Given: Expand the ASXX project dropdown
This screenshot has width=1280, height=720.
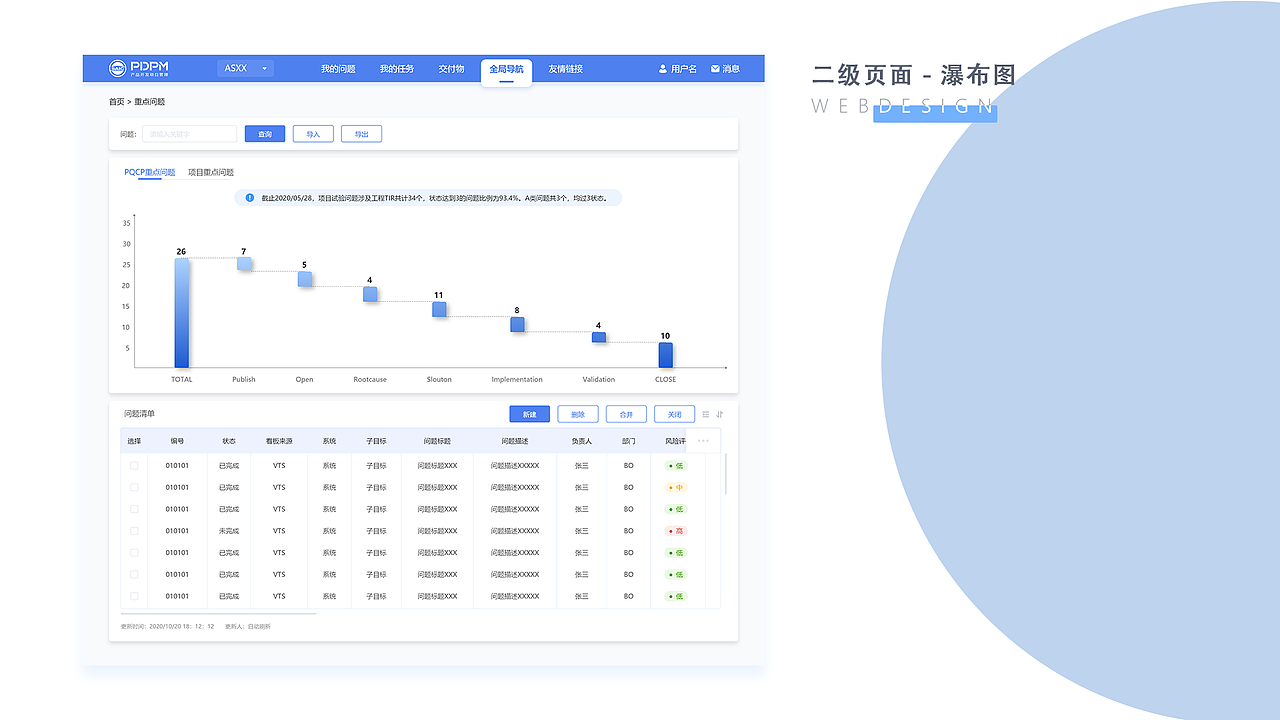Looking at the screenshot, I should tap(245, 69).
